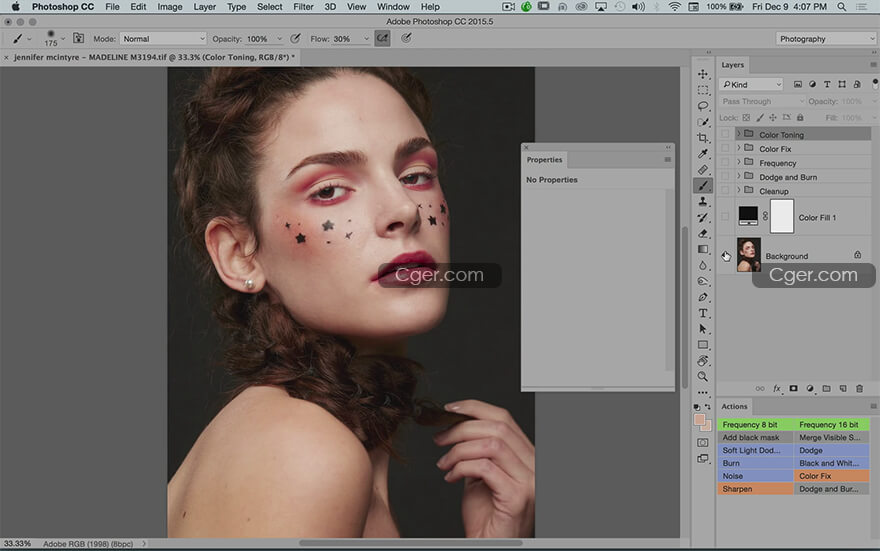Click Delete layer trash icon
Screen dimensions: 880x551
click(x=859, y=388)
